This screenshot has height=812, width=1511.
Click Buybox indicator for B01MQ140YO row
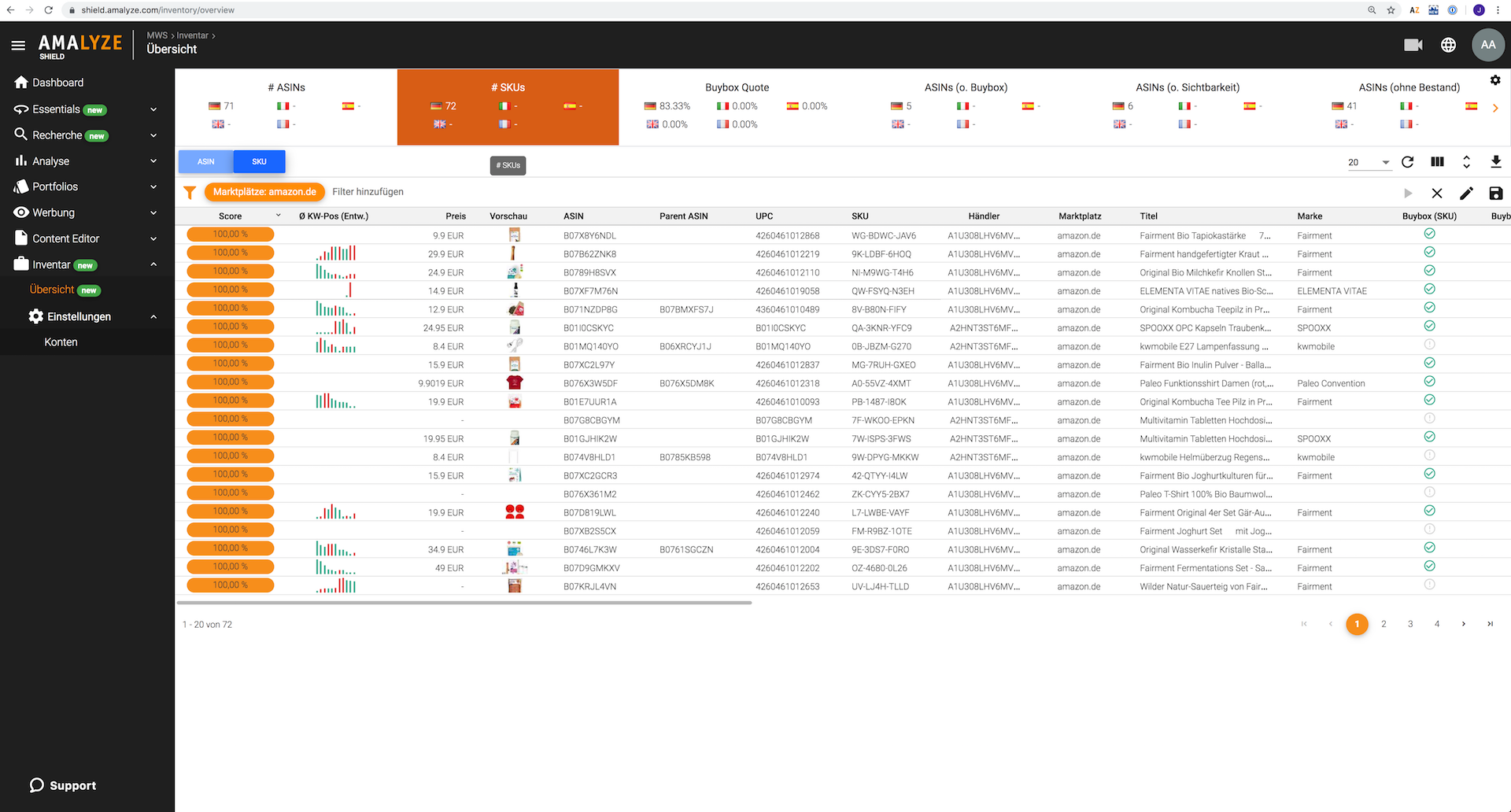coord(1429,345)
